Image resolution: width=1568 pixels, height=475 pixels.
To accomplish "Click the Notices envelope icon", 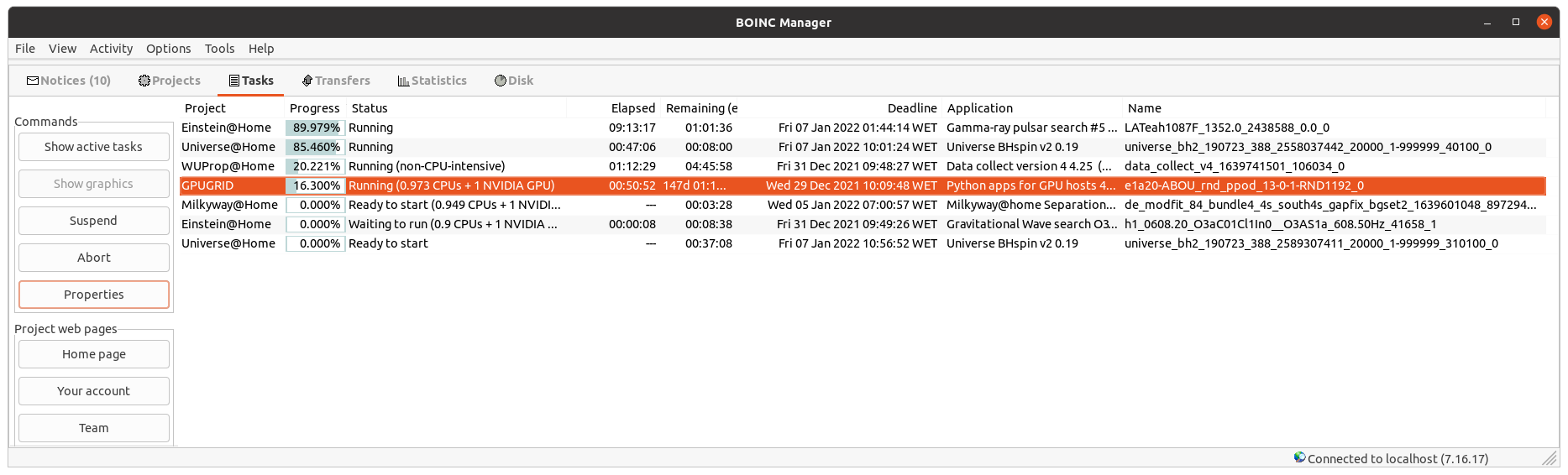I will [33, 81].
